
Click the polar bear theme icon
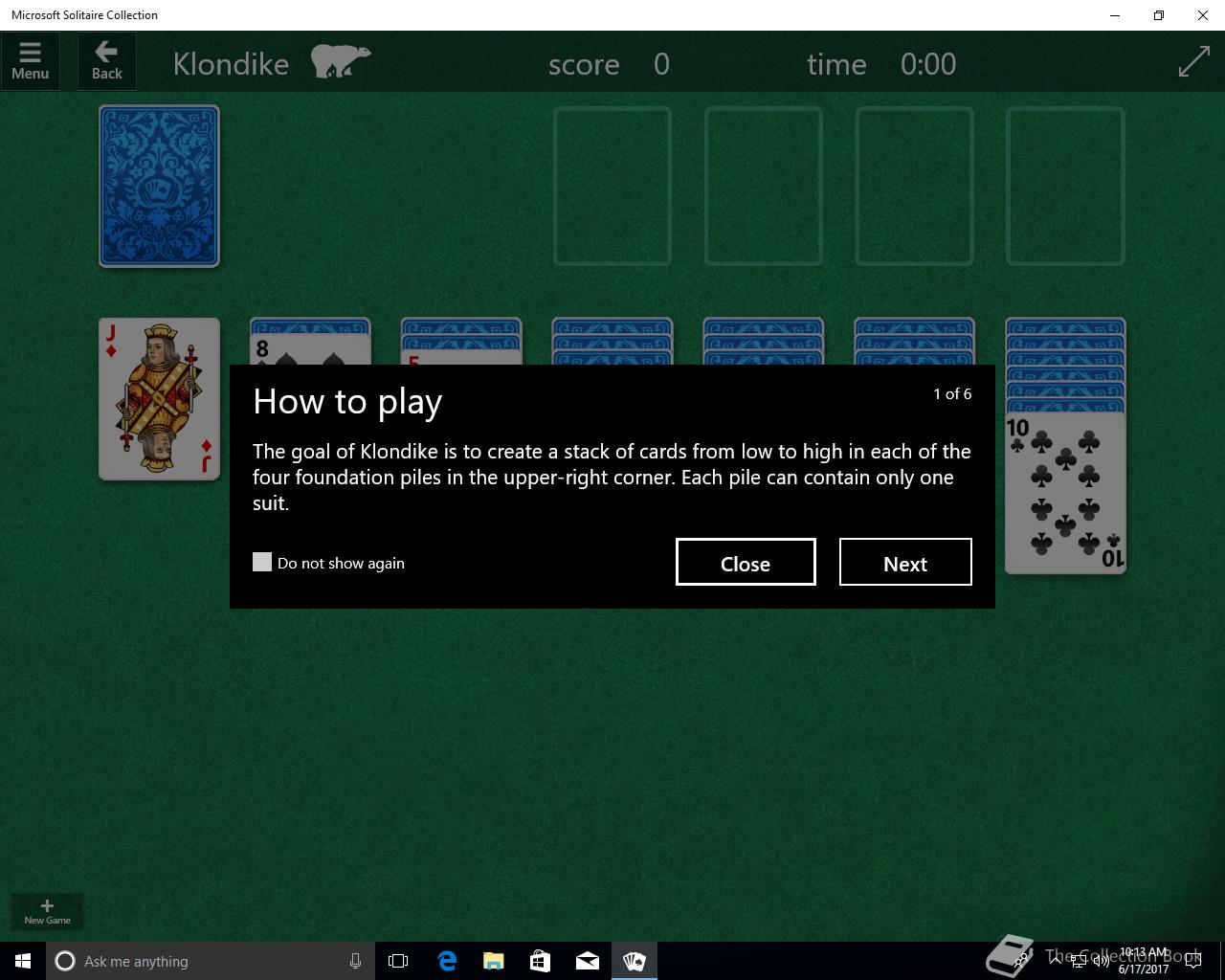340,60
